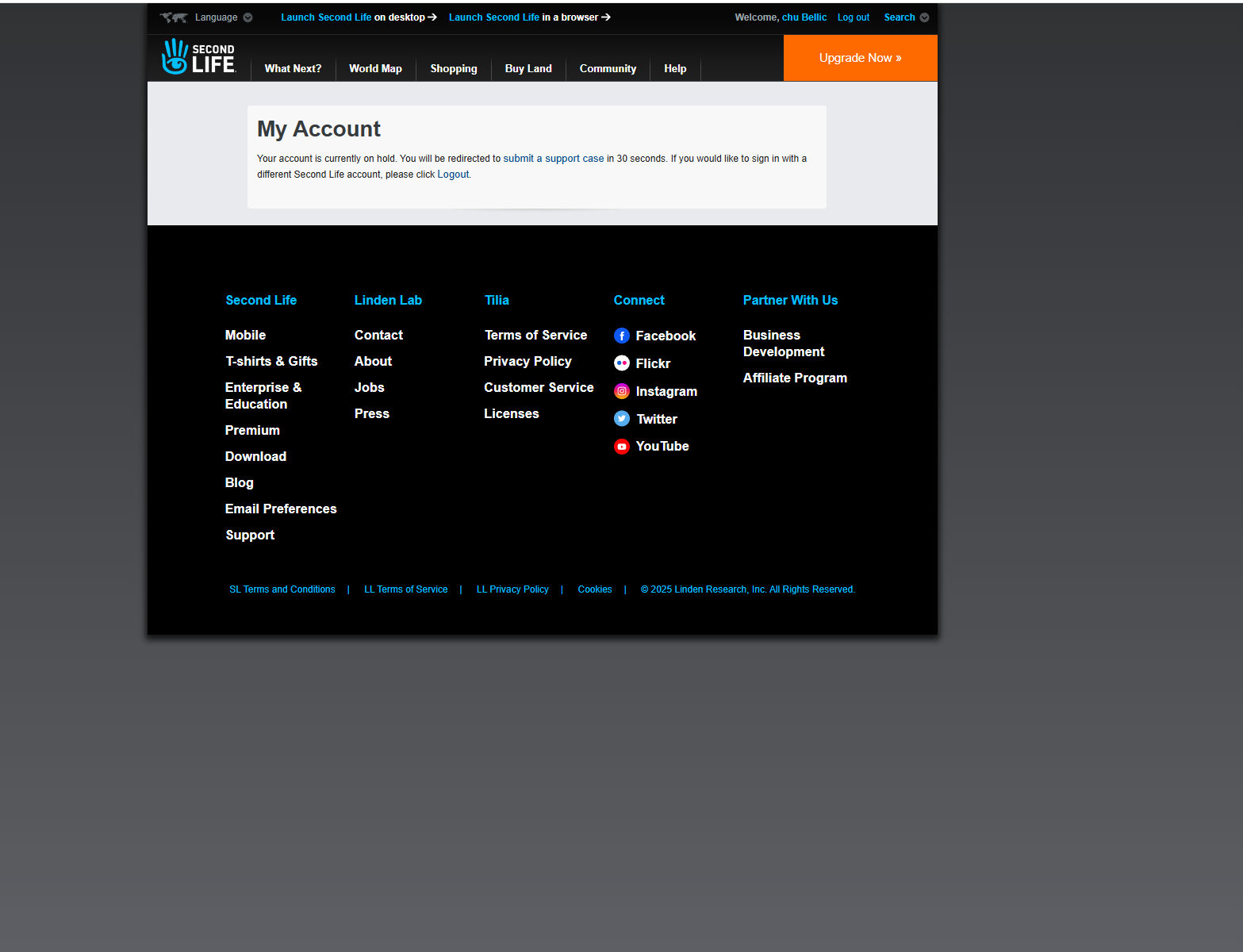Click the YouTube play icon
This screenshot has height=952, width=1243.
(622, 447)
